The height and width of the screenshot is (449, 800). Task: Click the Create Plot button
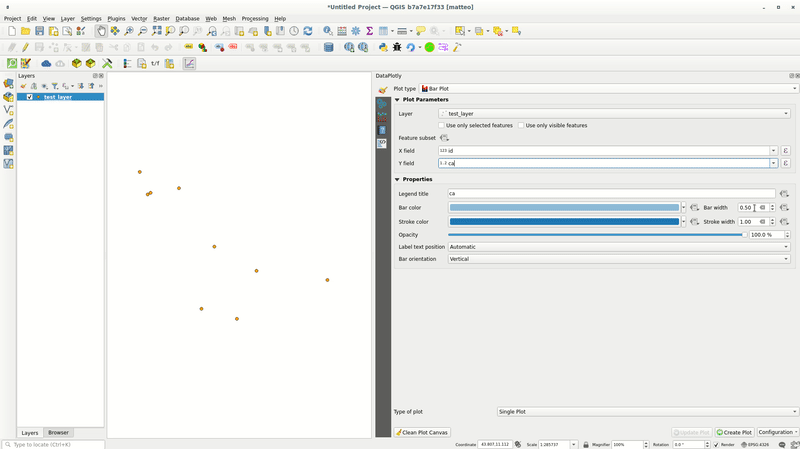[x=734, y=433]
